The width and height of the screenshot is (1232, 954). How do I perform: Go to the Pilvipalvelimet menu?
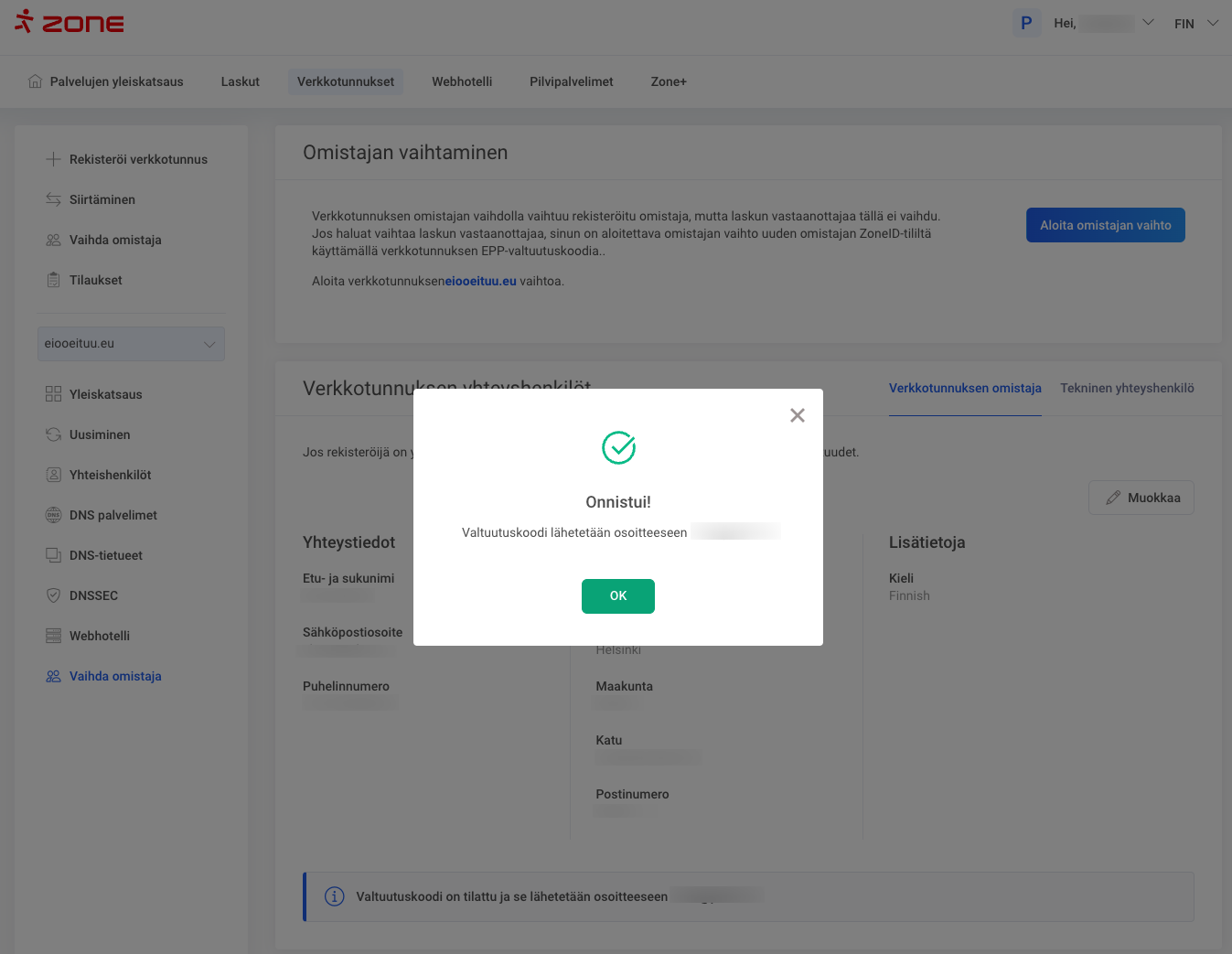coord(571,81)
